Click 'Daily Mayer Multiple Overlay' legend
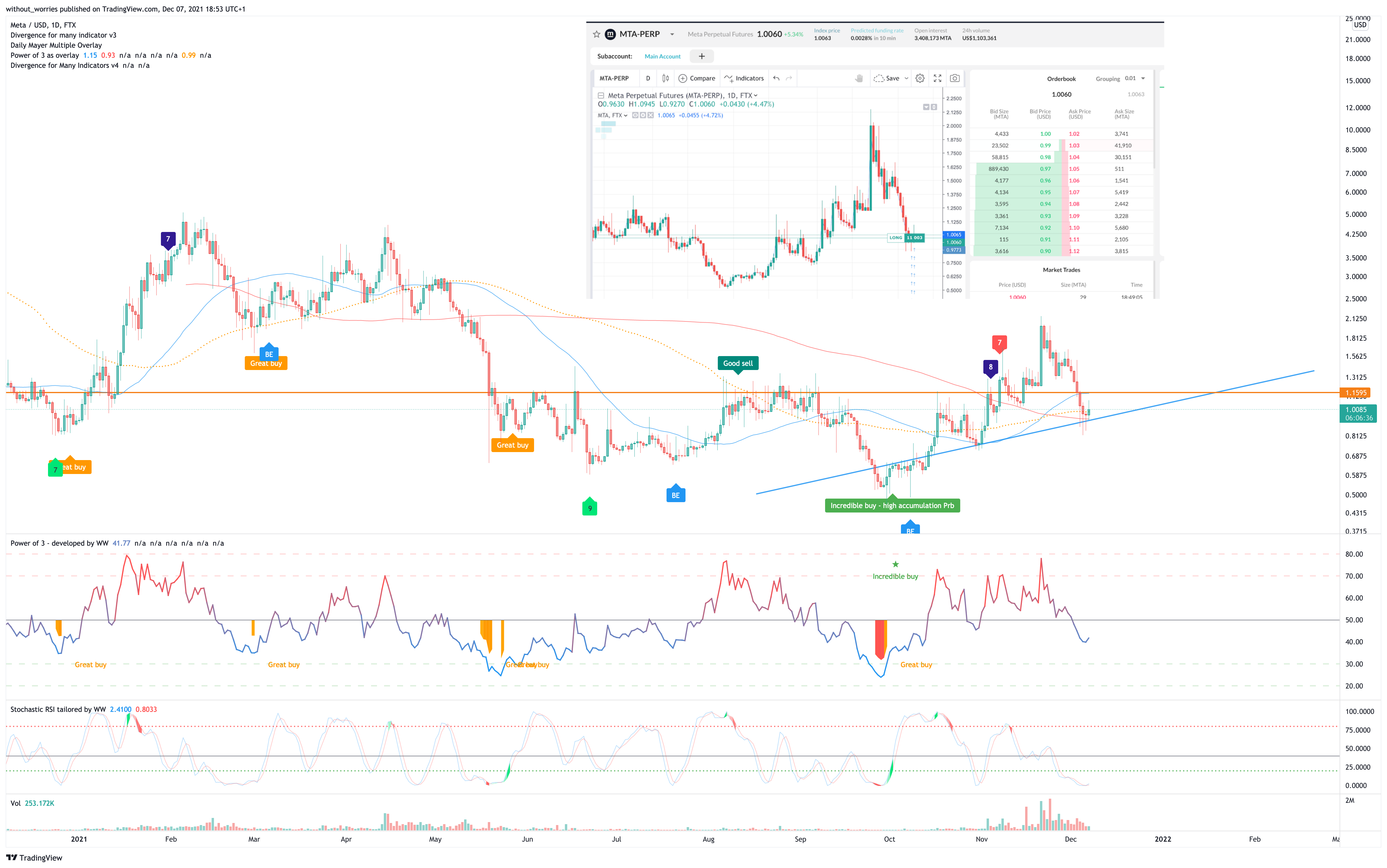This screenshot has height=868, width=1387. click(56, 45)
